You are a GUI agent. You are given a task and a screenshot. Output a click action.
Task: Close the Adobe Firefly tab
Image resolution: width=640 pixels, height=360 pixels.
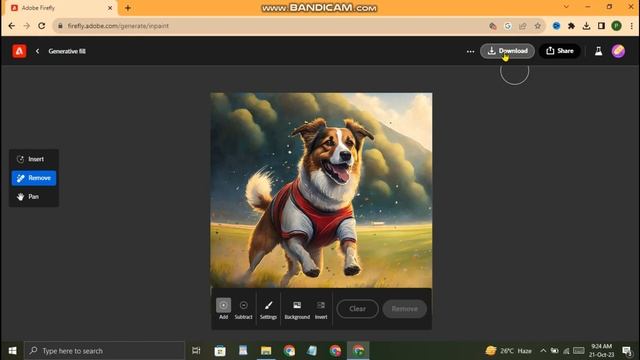(110, 8)
